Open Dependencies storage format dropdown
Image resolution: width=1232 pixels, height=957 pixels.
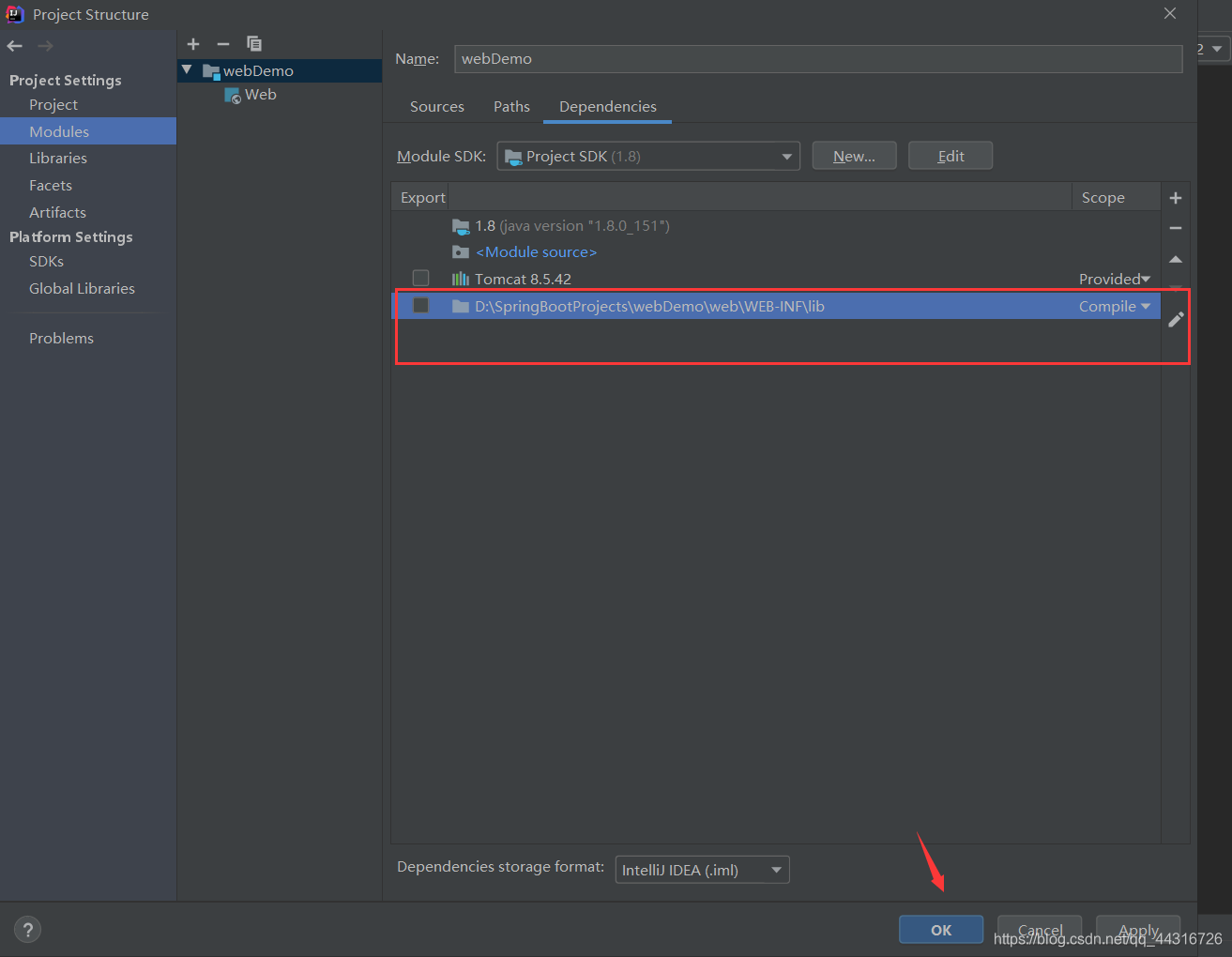(x=702, y=870)
